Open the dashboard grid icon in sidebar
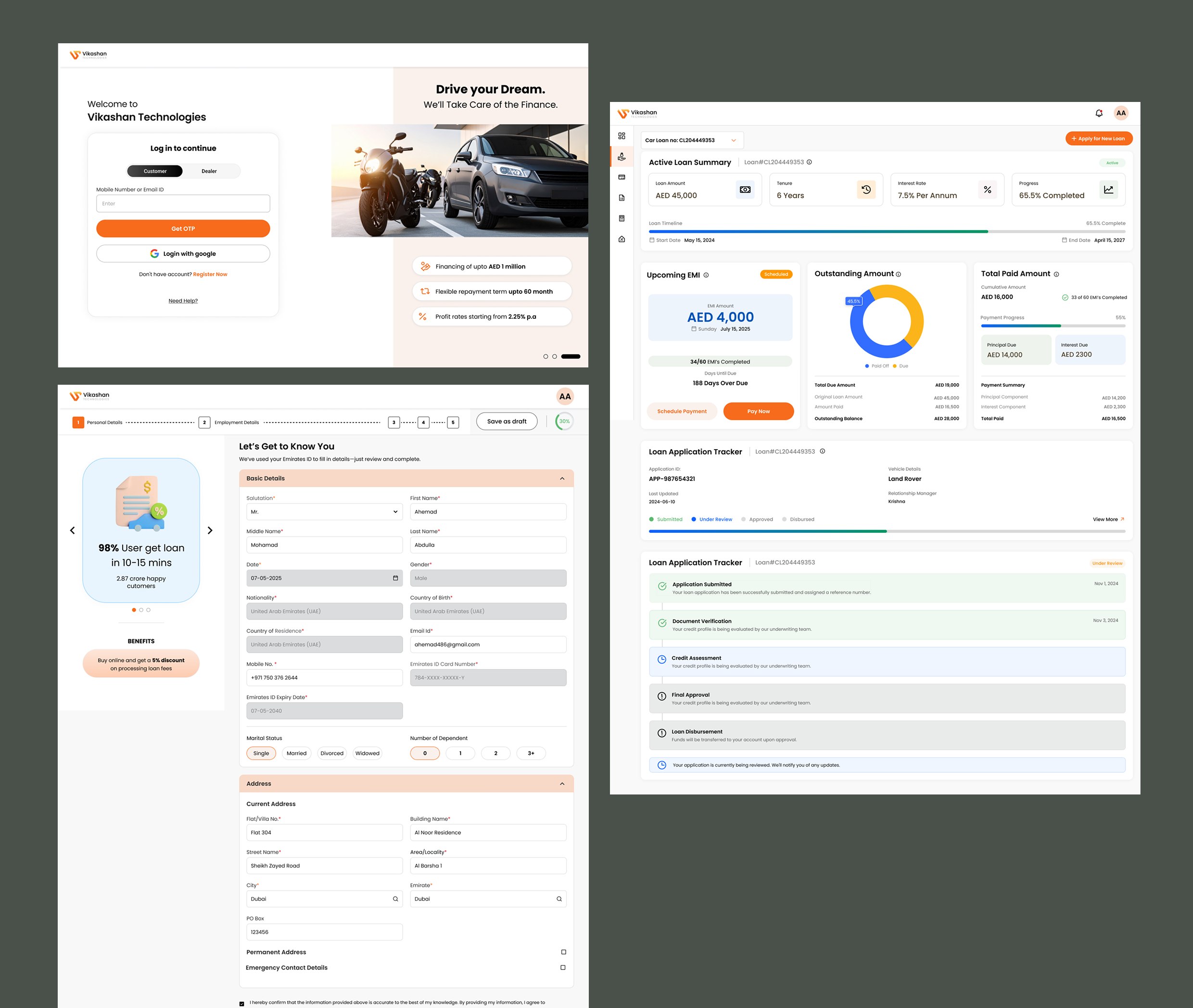Screen dimensions: 1193x1008 622,136
